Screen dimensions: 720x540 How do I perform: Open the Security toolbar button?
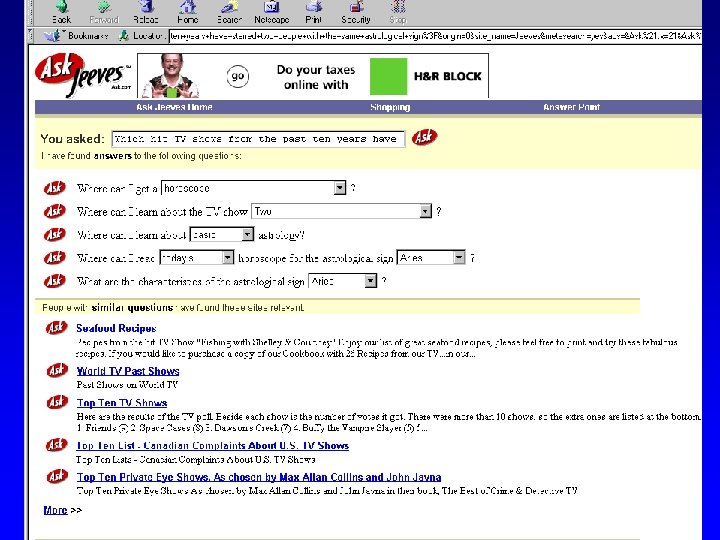tap(355, 12)
